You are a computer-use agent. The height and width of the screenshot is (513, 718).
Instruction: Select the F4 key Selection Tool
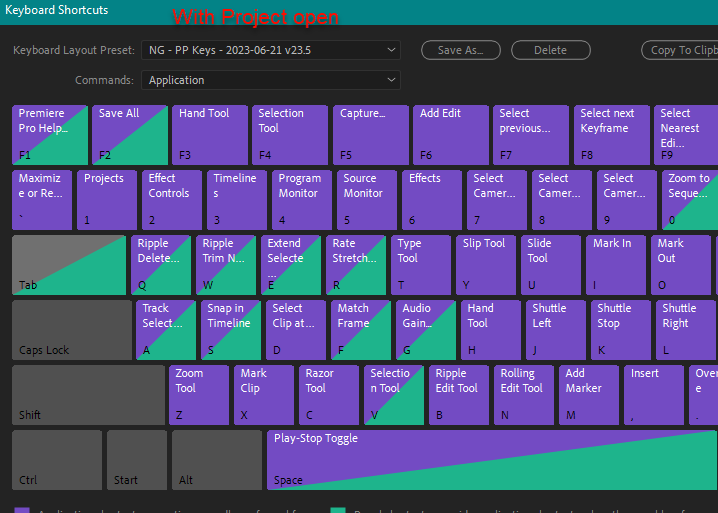click(x=290, y=135)
